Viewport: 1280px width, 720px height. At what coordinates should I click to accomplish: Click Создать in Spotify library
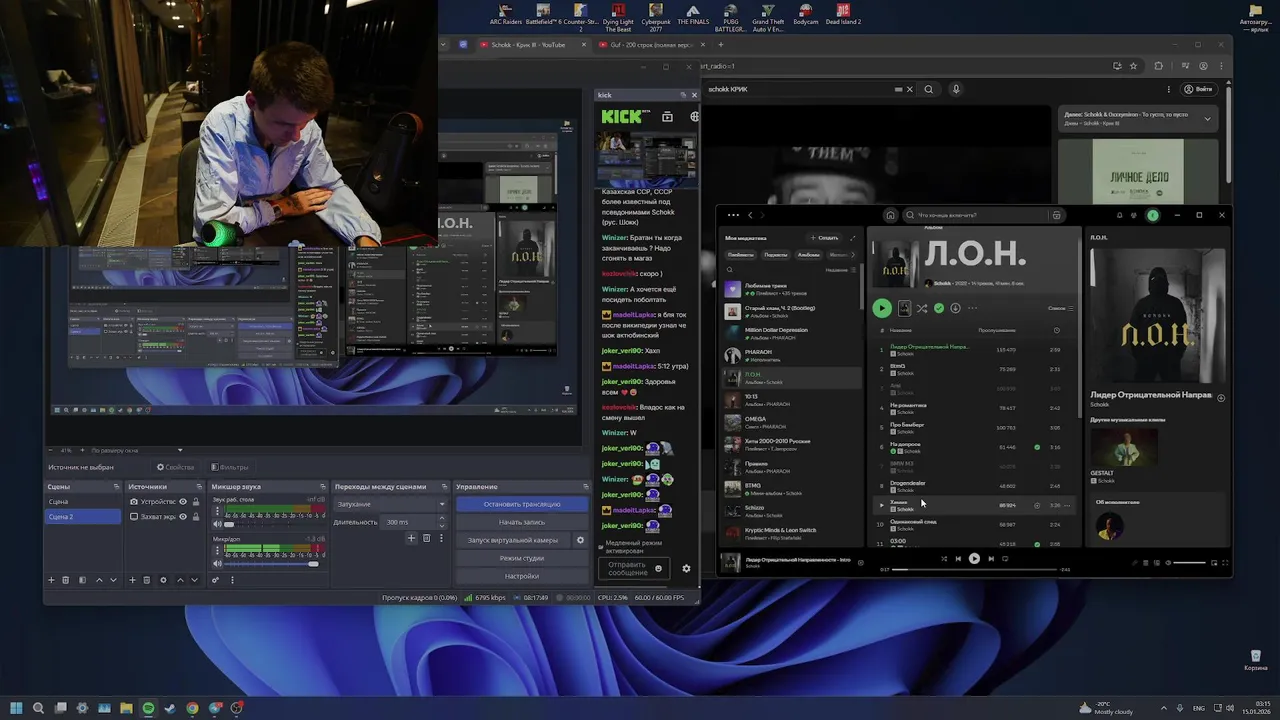pos(824,238)
